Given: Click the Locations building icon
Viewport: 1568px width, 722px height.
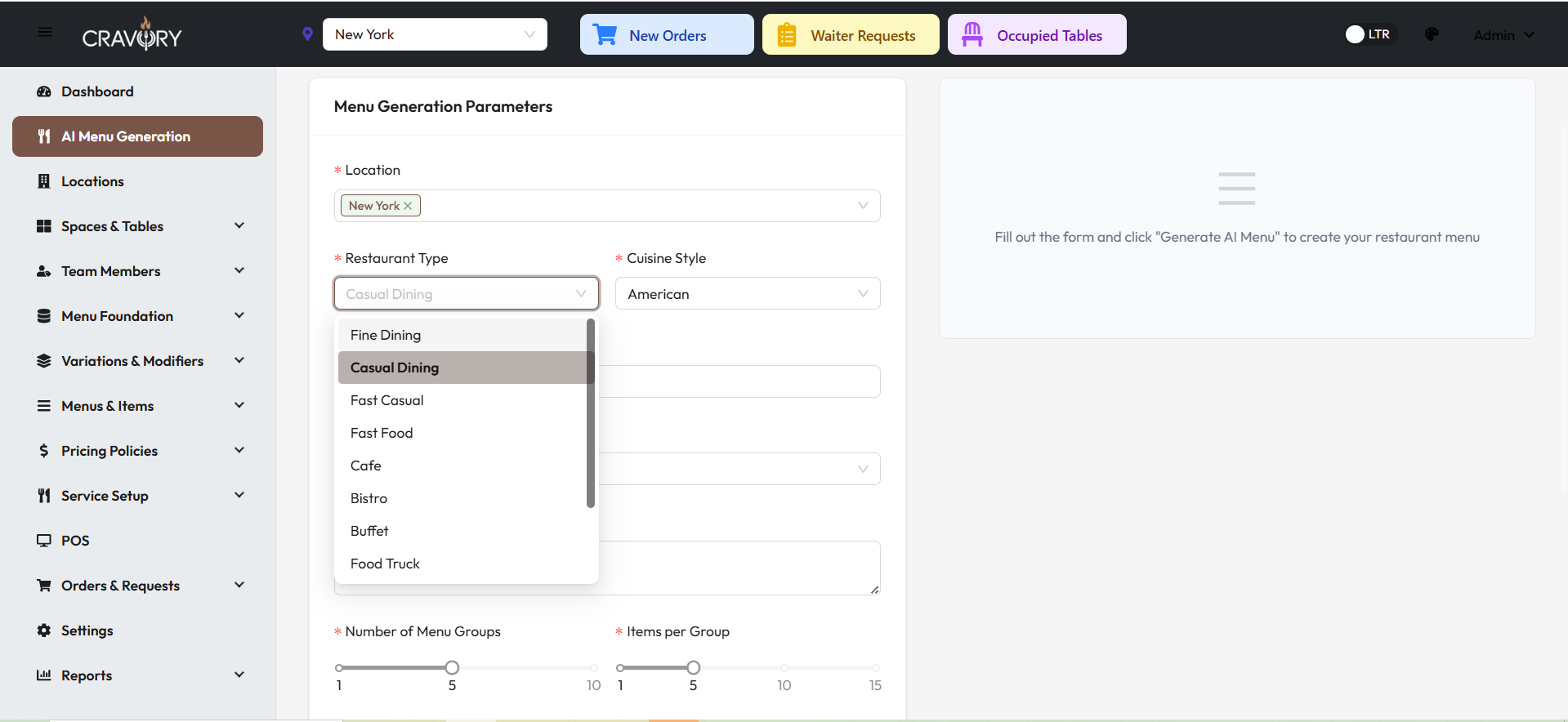Looking at the screenshot, I should click(44, 181).
